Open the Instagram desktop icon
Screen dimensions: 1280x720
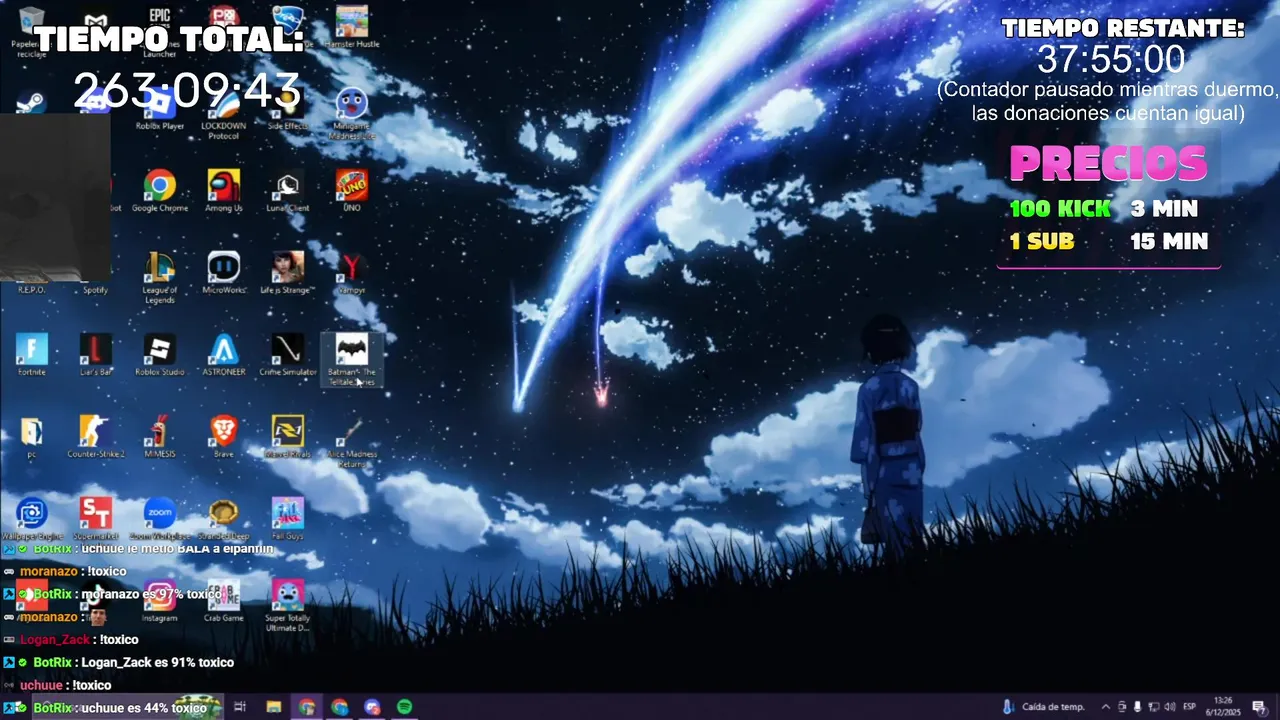(x=159, y=600)
